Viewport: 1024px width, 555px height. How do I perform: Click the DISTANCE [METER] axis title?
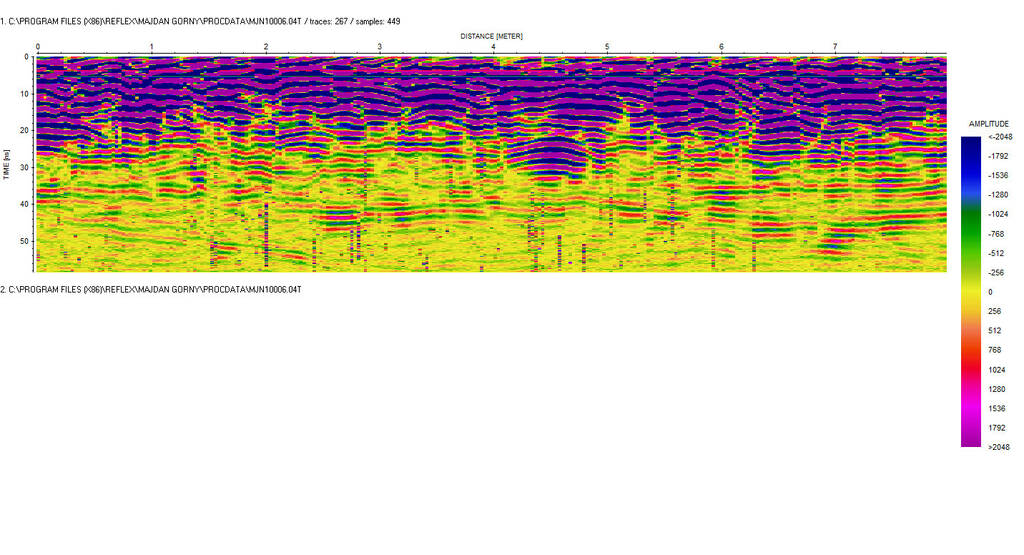click(492, 36)
